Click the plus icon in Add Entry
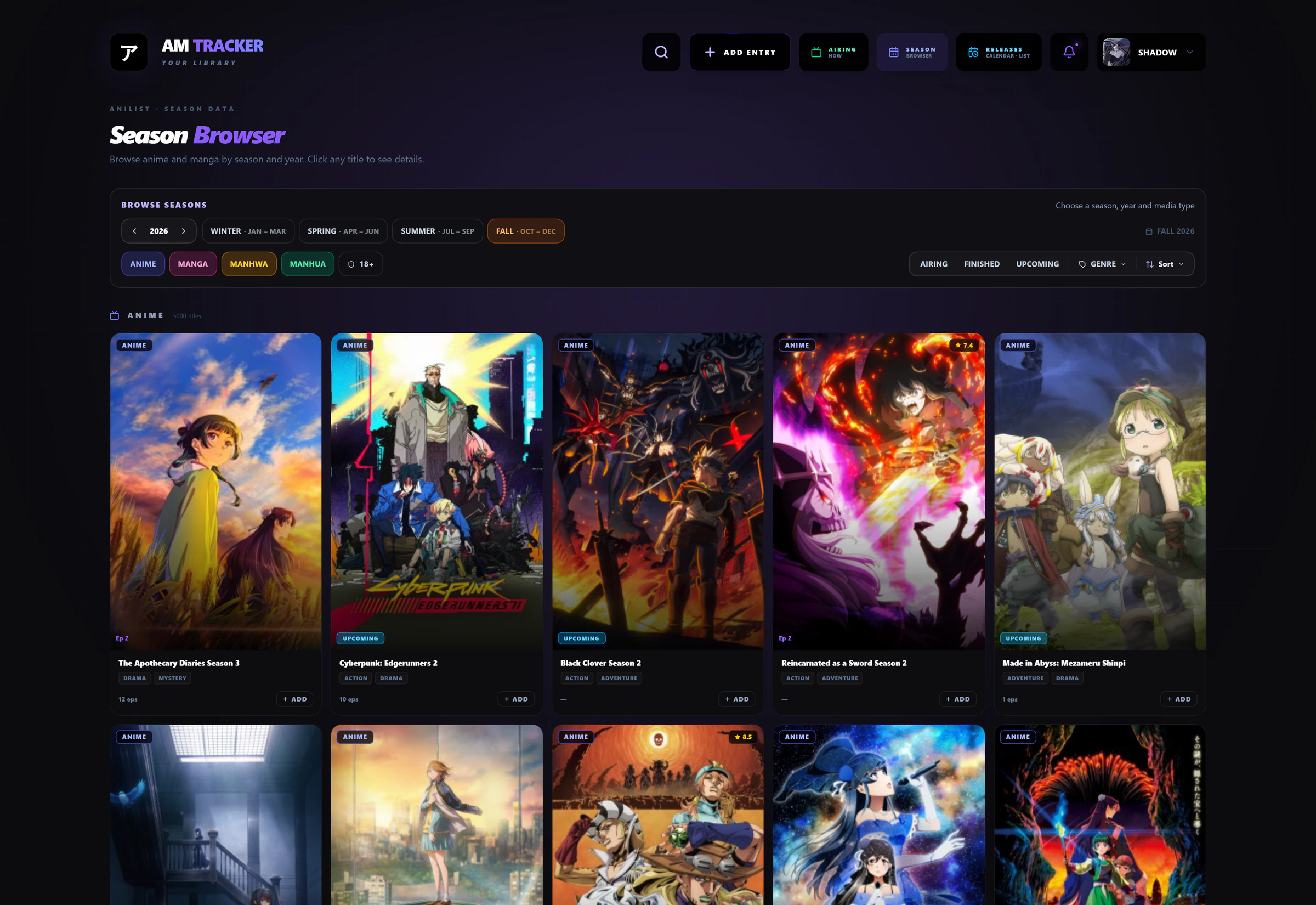The height and width of the screenshot is (905, 1316). click(710, 52)
